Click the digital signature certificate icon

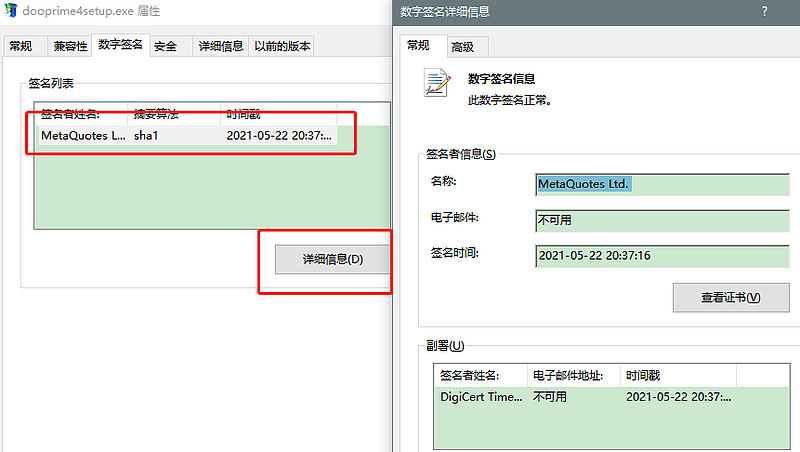click(x=436, y=82)
